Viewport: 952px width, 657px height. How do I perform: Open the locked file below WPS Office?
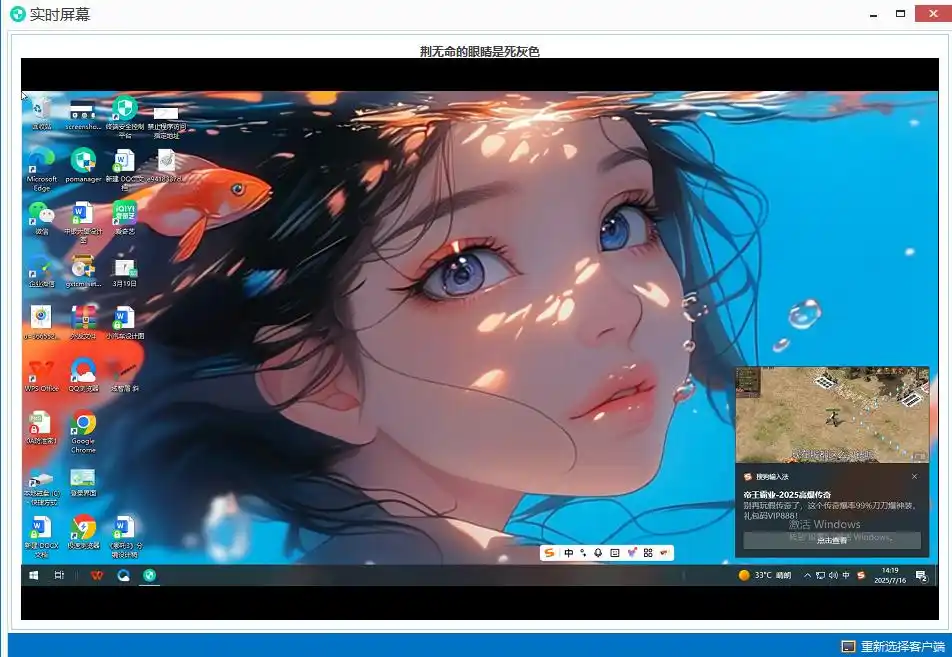[x=41, y=427]
